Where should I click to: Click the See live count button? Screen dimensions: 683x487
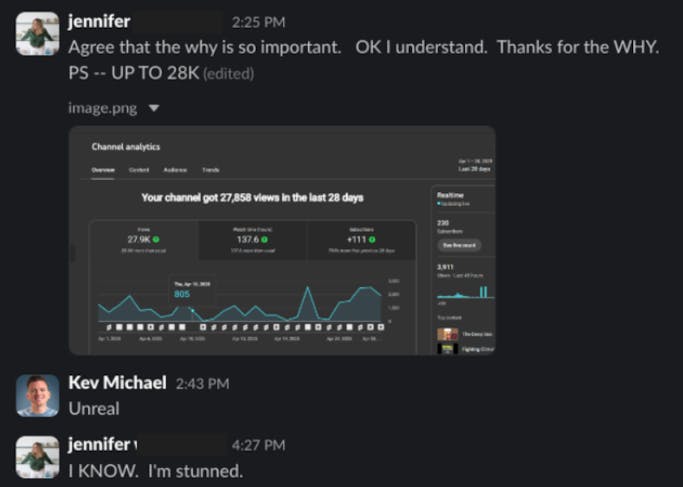(x=459, y=245)
